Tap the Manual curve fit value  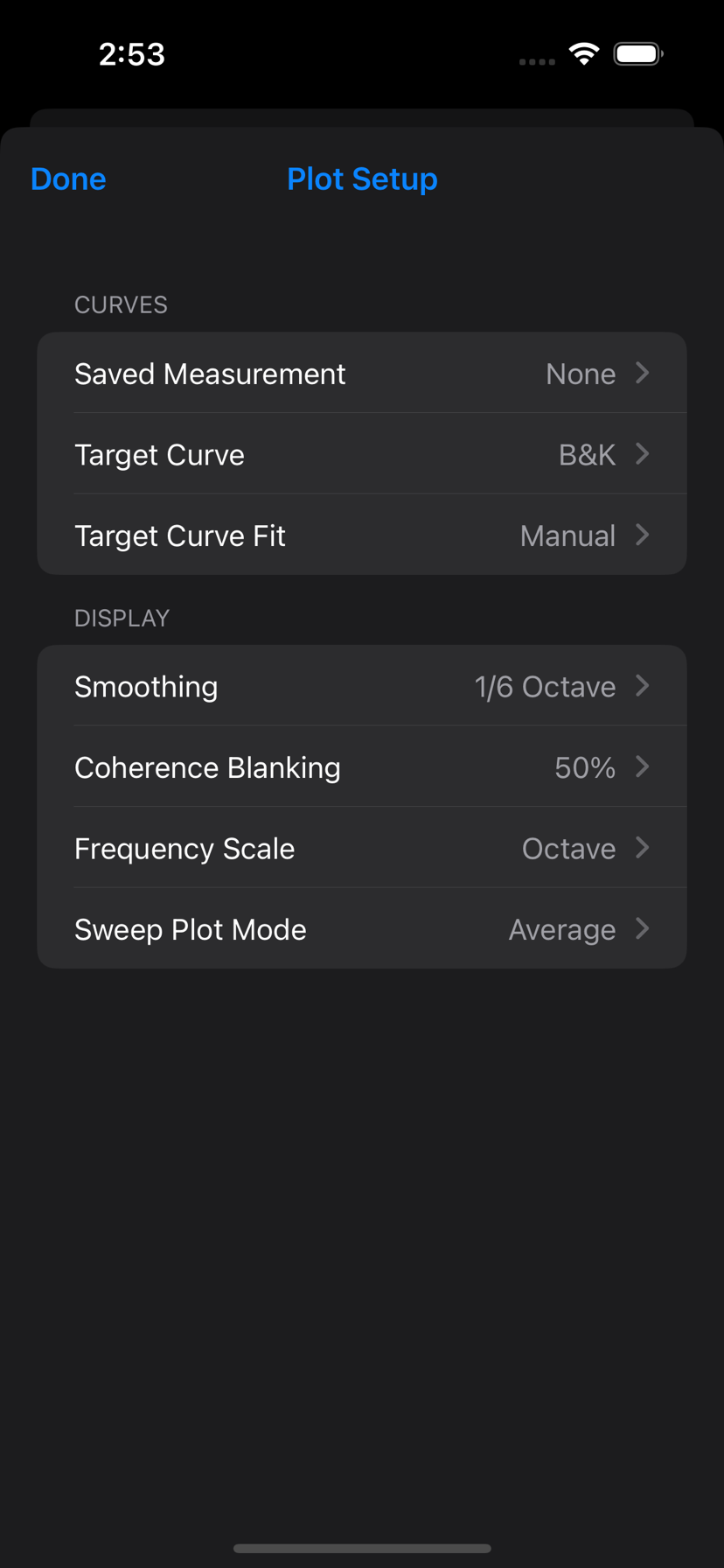[x=567, y=535]
